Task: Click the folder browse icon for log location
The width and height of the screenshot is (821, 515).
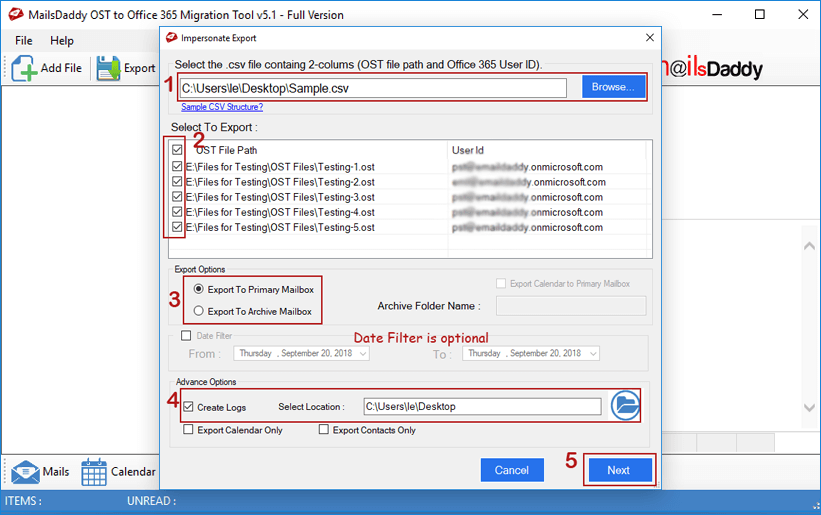Action: (625, 405)
